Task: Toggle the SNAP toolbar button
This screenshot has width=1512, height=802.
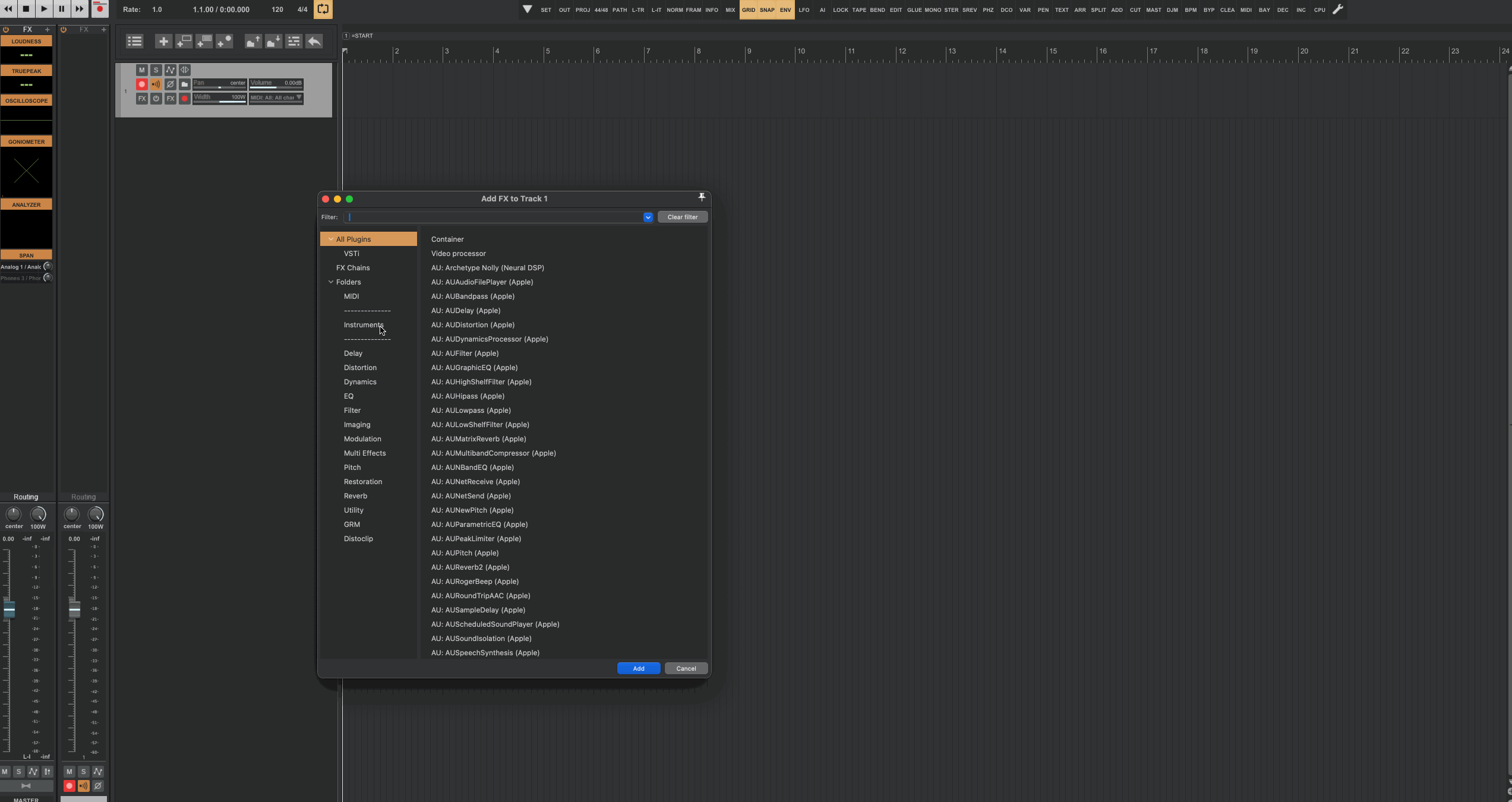Action: coord(767,10)
